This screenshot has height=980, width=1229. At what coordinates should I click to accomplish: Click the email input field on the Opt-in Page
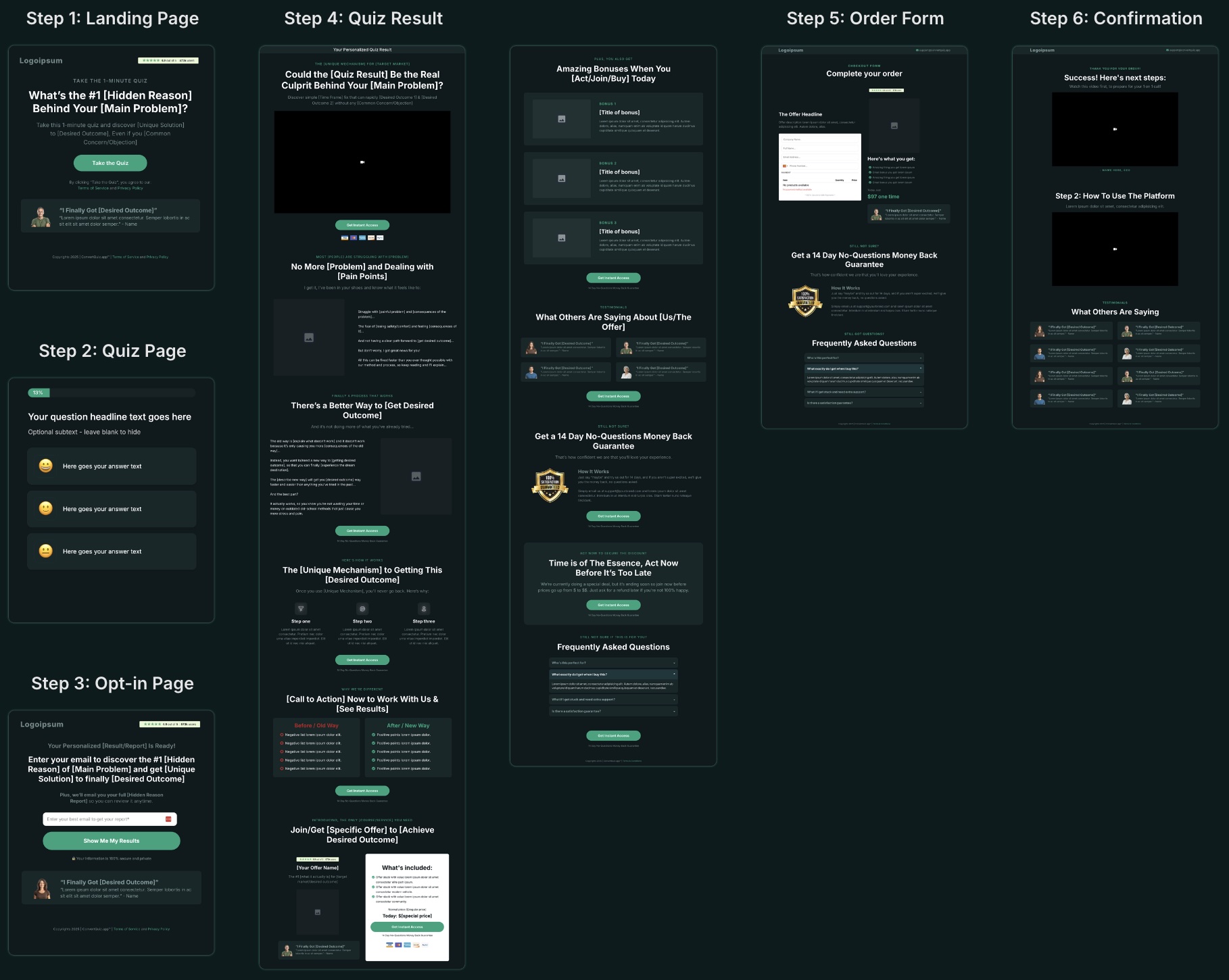tap(110, 819)
